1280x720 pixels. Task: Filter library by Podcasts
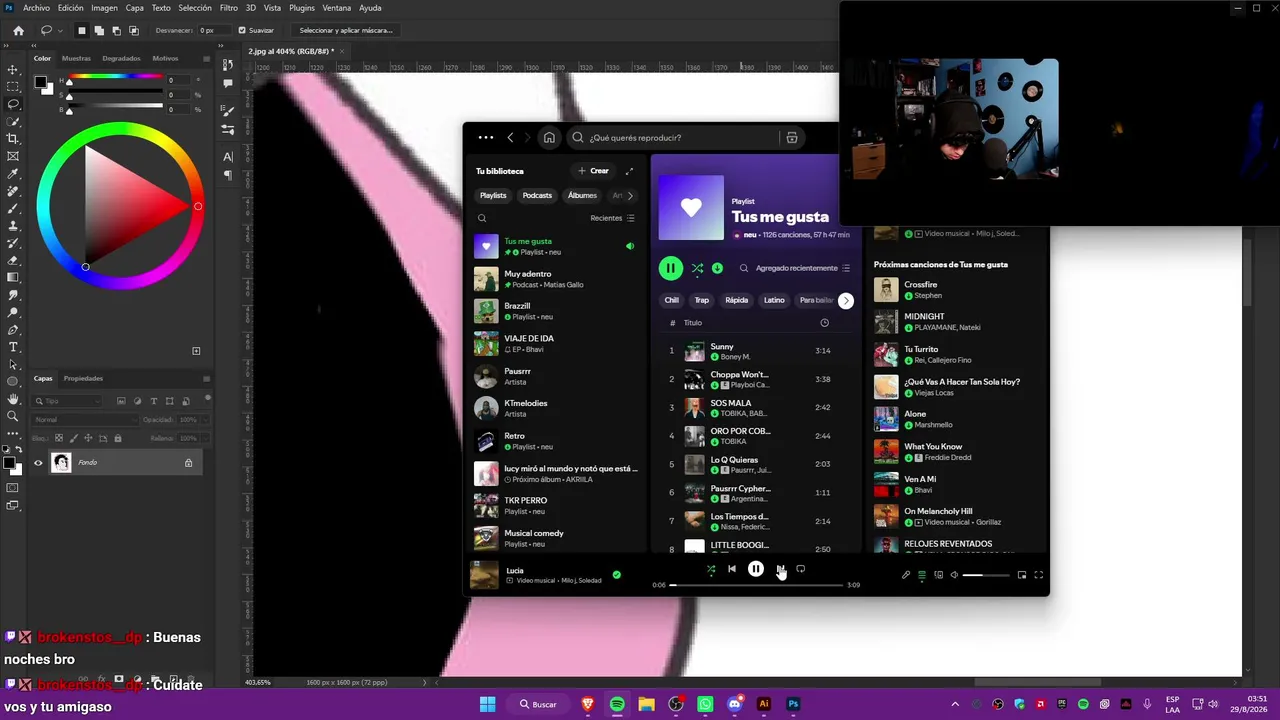click(537, 196)
